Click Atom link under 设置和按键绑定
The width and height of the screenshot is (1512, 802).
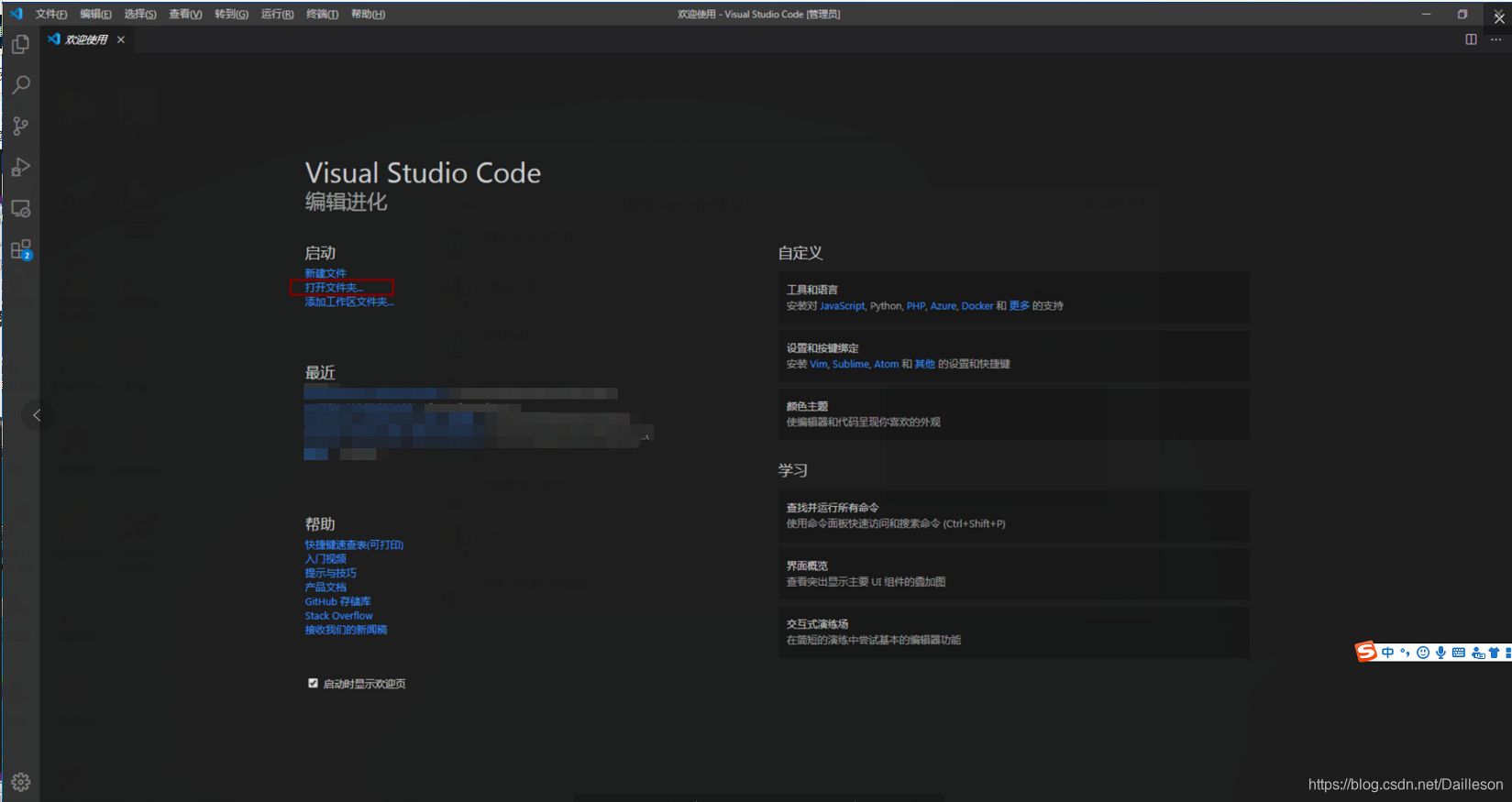click(x=886, y=364)
